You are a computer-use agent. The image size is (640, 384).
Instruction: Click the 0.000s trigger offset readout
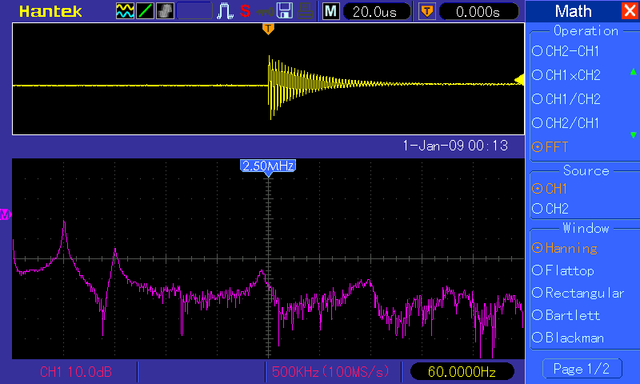[479, 11]
